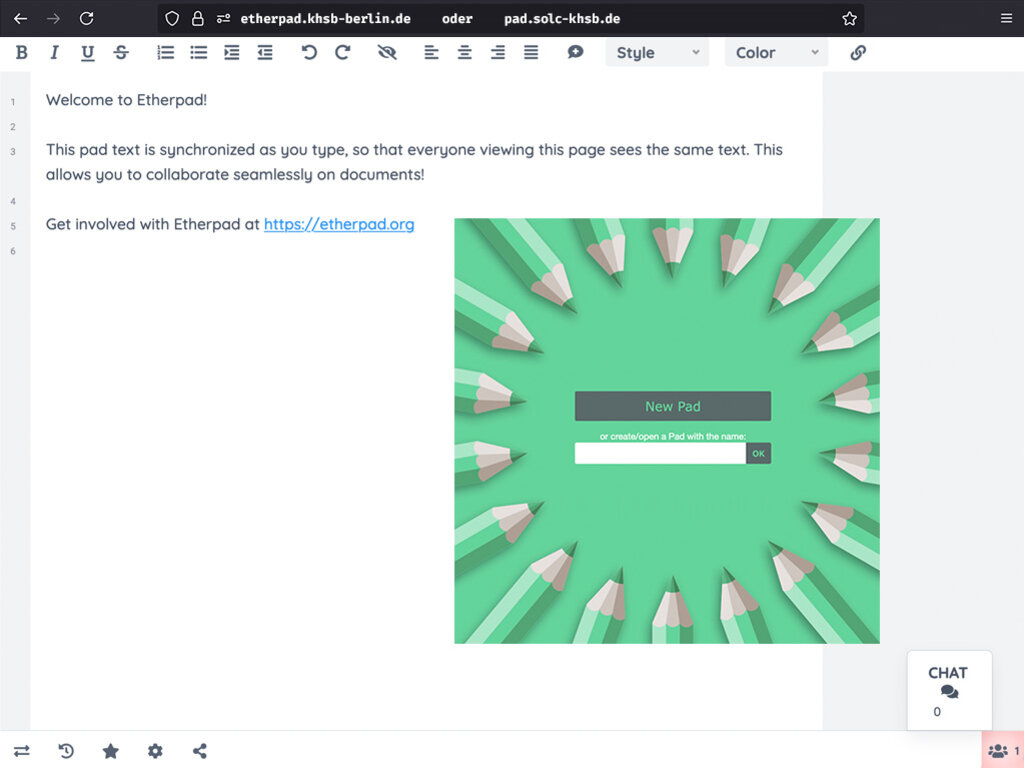The image size is (1024, 768).
Task: Open import/export with arrows icon
Action: (x=22, y=751)
